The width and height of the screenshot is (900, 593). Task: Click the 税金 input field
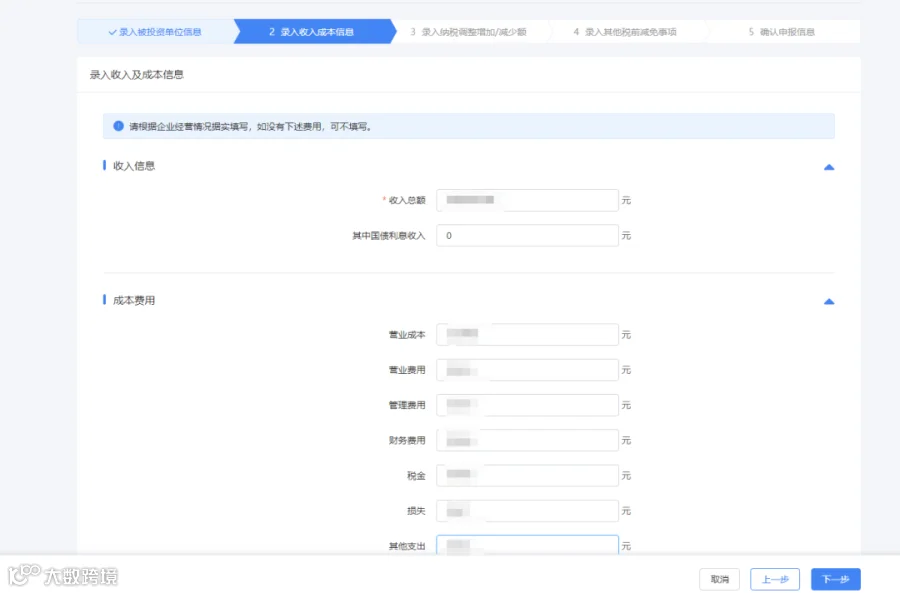pyautogui.click(x=527, y=475)
